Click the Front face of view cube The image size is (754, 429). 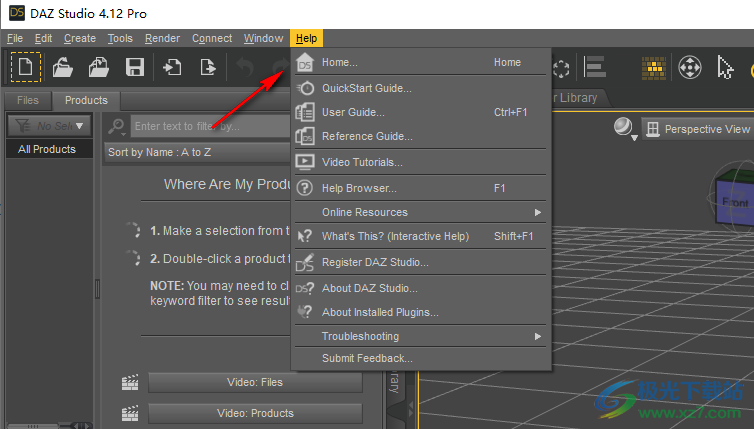(734, 202)
